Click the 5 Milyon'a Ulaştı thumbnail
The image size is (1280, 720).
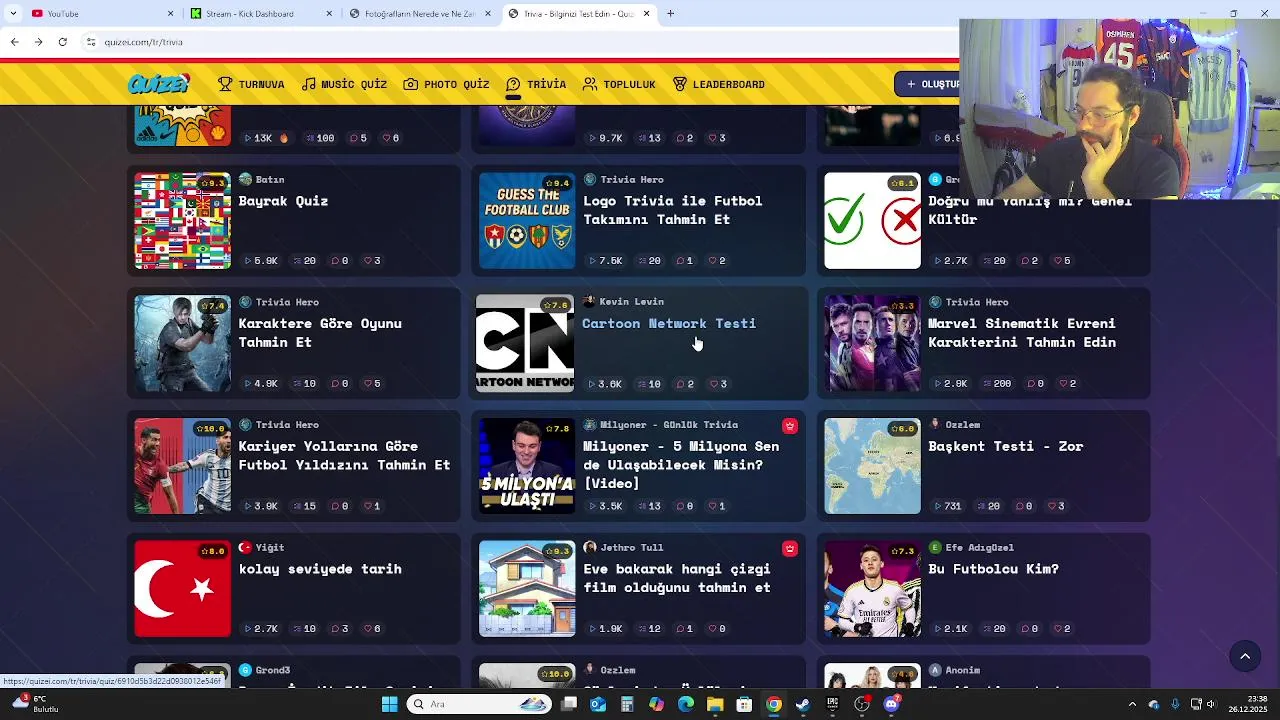coord(527,466)
